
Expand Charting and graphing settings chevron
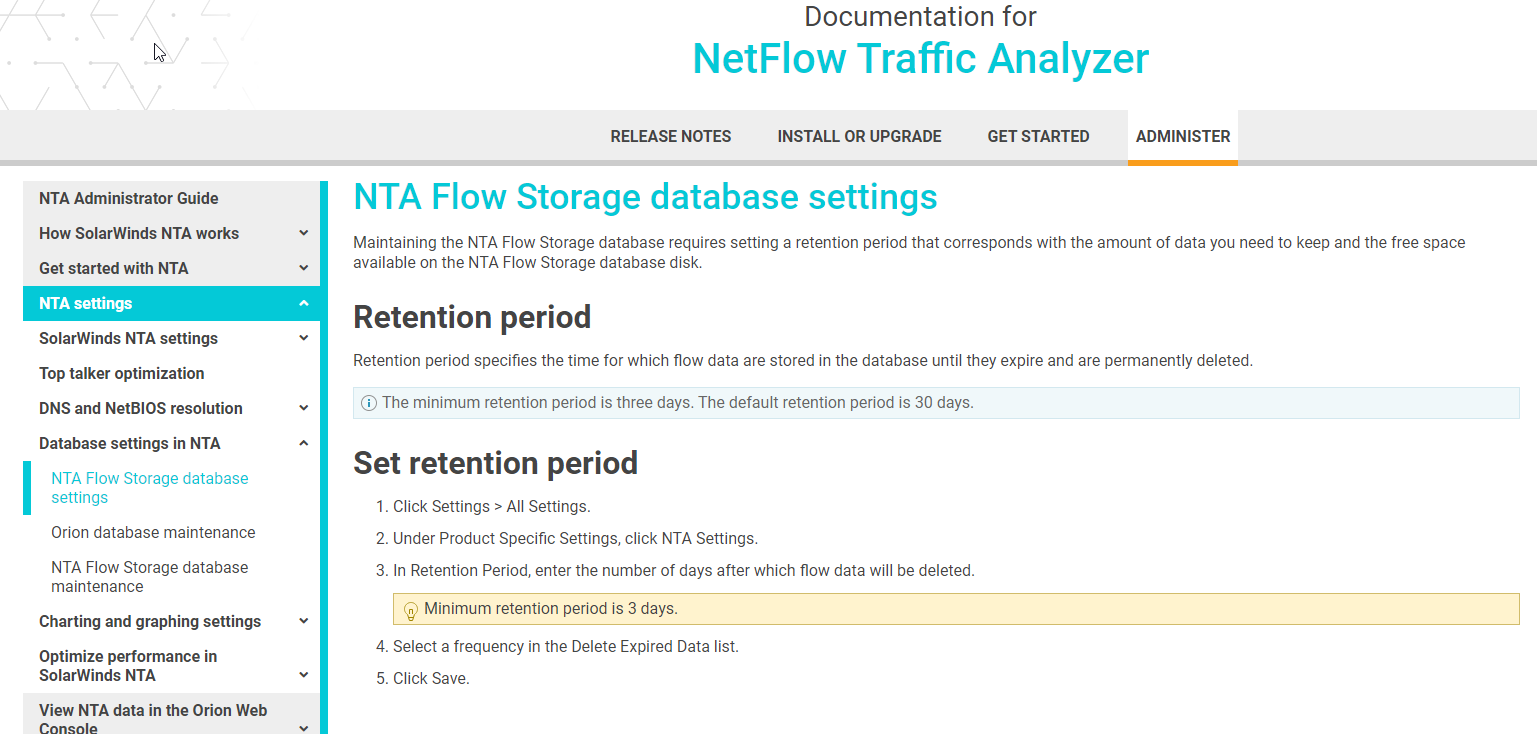tap(304, 621)
